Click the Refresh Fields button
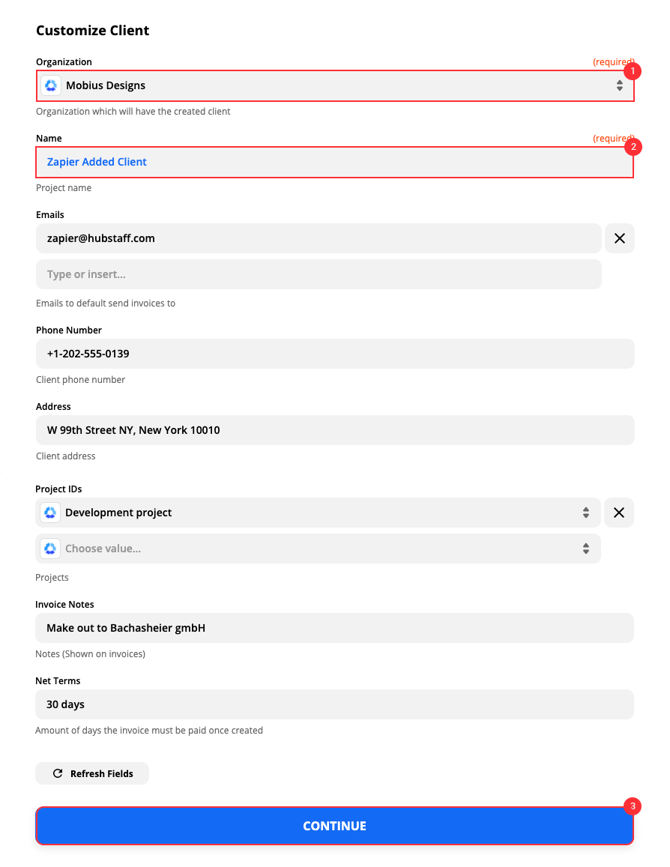Image resolution: width=670 pixels, height=867 pixels. coord(92,774)
